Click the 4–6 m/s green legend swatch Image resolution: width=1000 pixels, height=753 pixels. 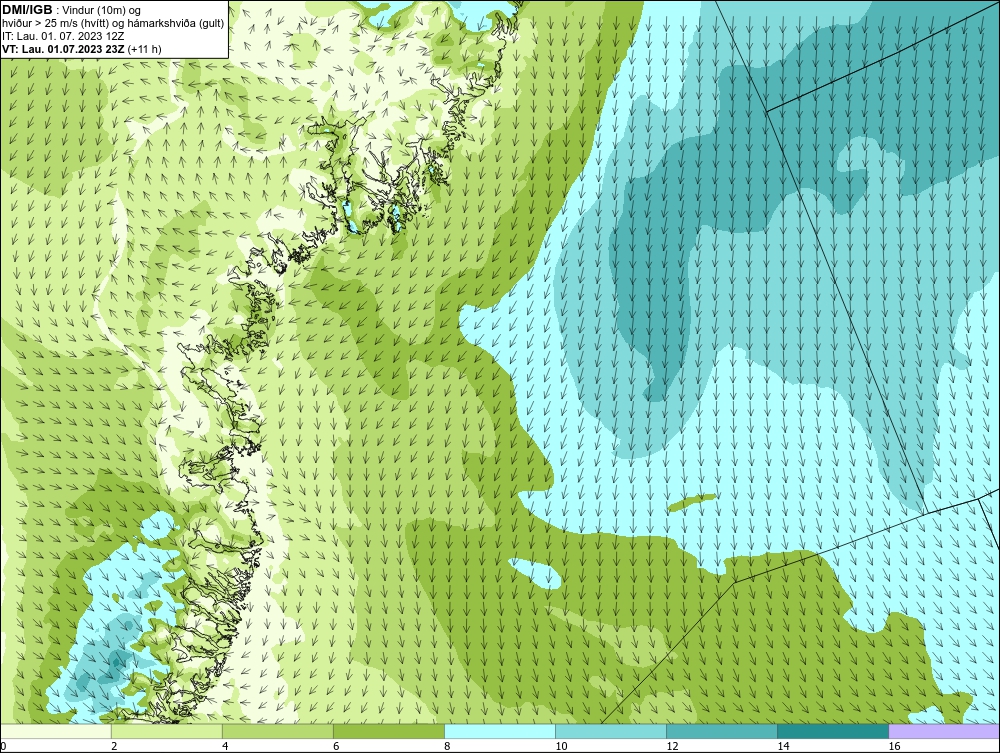(x=277, y=731)
